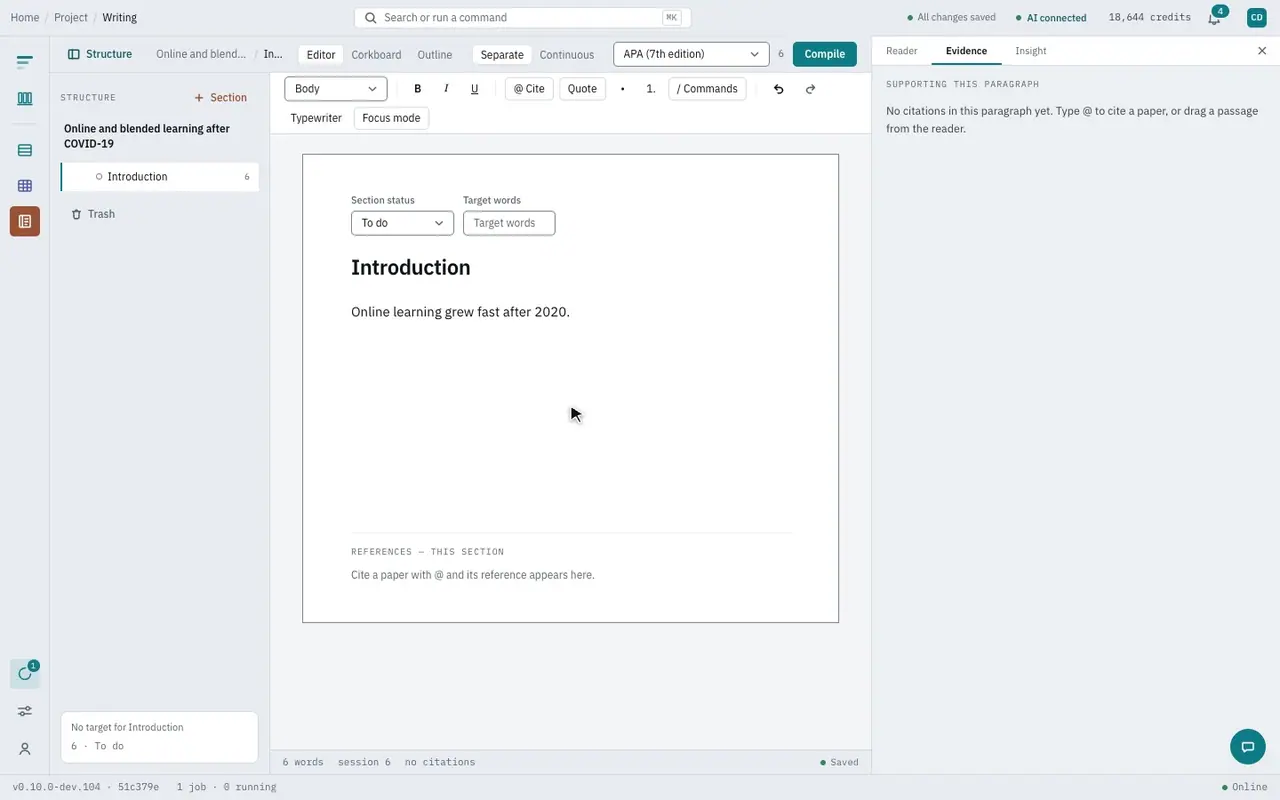Screen dimensions: 1280x800
Task: Click the Target words input field
Action: click(x=509, y=223)
